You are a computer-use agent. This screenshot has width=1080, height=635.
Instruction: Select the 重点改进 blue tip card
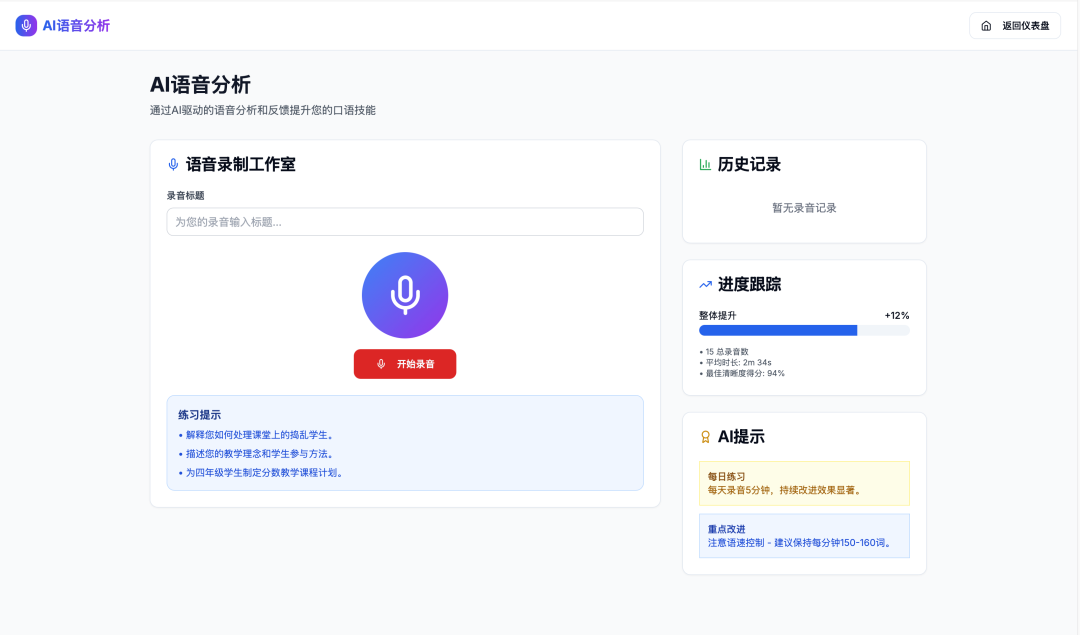pyautogui.click(x=804, y=536)
